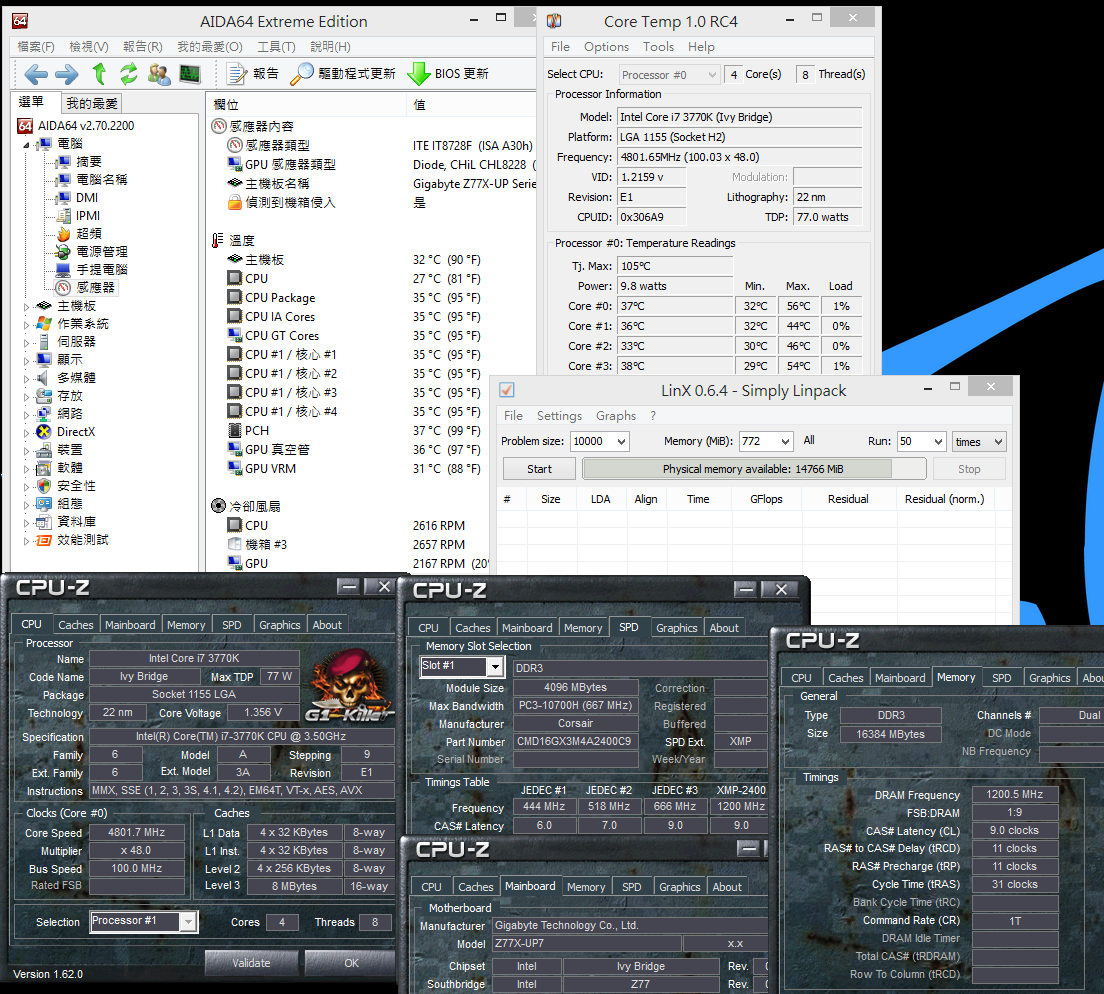Select the 安全性 security tree node
Screen dimensions: 1104x994
[x=66, y=486]
